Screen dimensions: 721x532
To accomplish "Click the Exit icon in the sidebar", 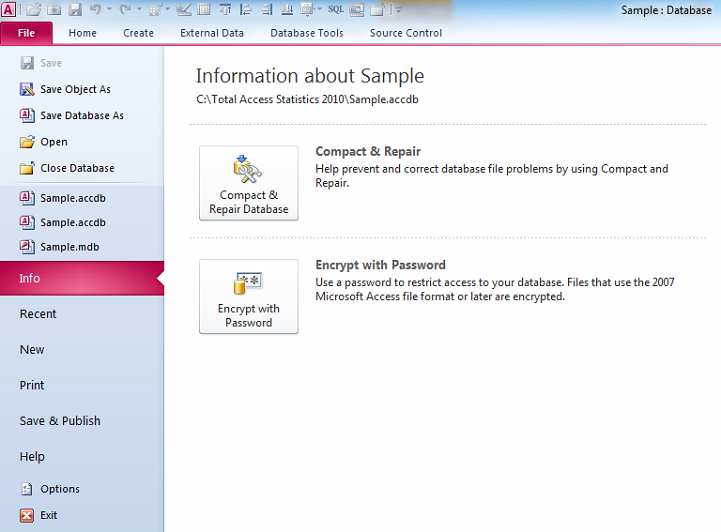I will (x=27, y=515).
